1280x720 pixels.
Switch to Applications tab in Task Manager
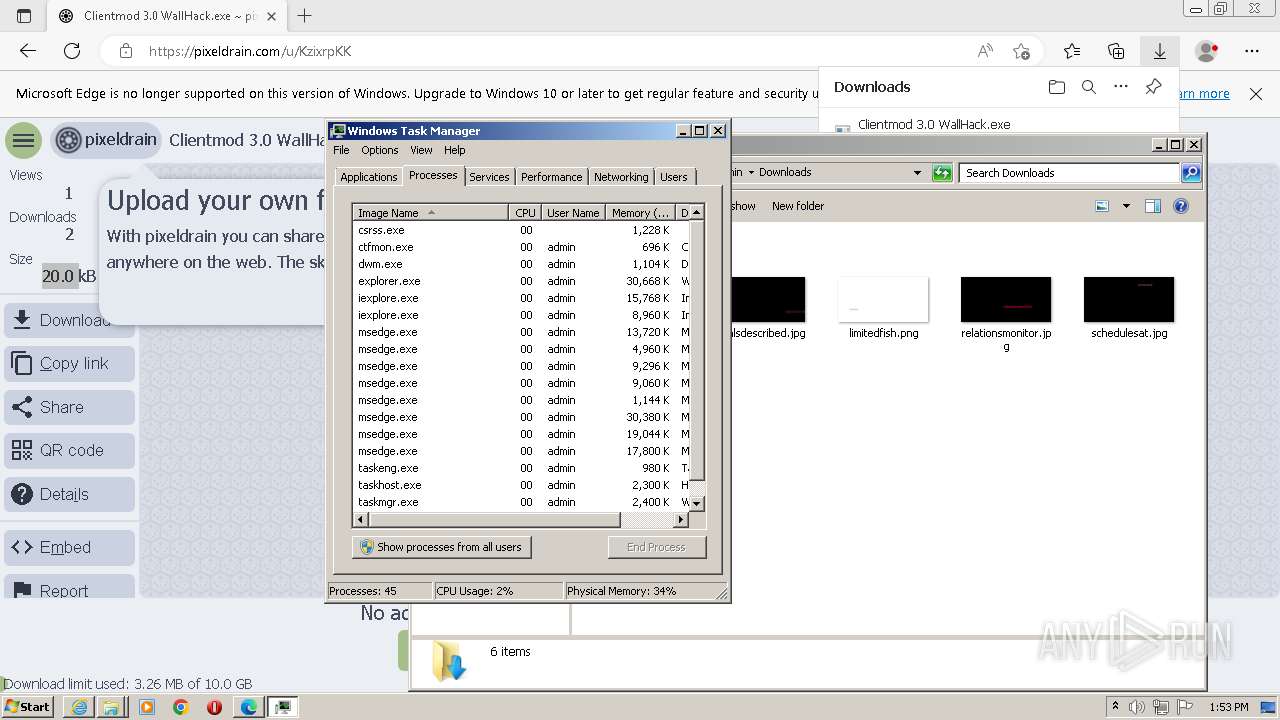[368, 177]
